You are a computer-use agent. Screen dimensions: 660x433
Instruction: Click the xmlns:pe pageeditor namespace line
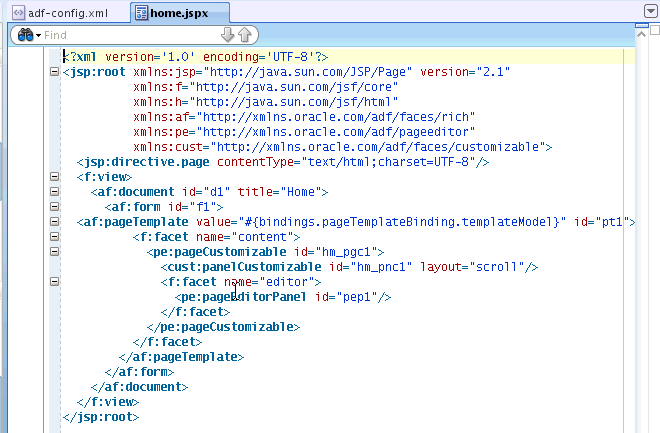[304, 132]
